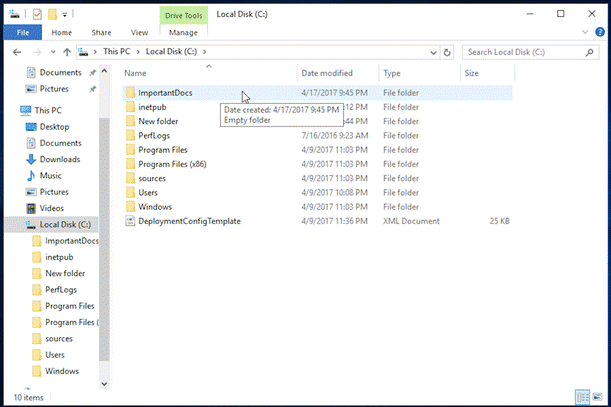The height and width of the screenshot is (407, 611).
Task: Sort by the Name column header
Action: (135, 73)
